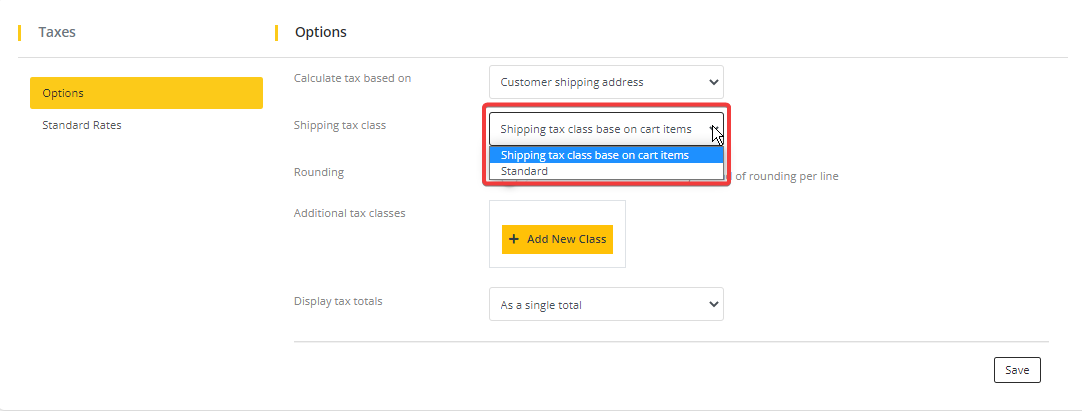Click the Options panel heading
This screenshot has height=411, width=1082.
point(320,32)
